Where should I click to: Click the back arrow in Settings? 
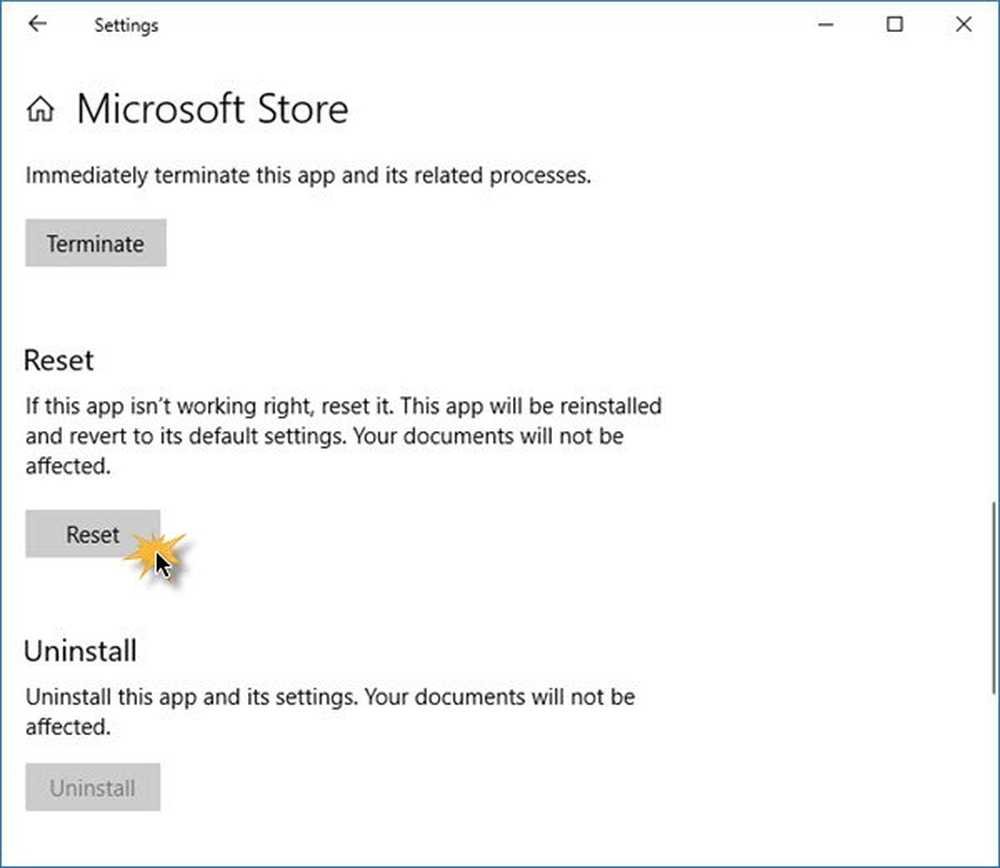[38, 25]
